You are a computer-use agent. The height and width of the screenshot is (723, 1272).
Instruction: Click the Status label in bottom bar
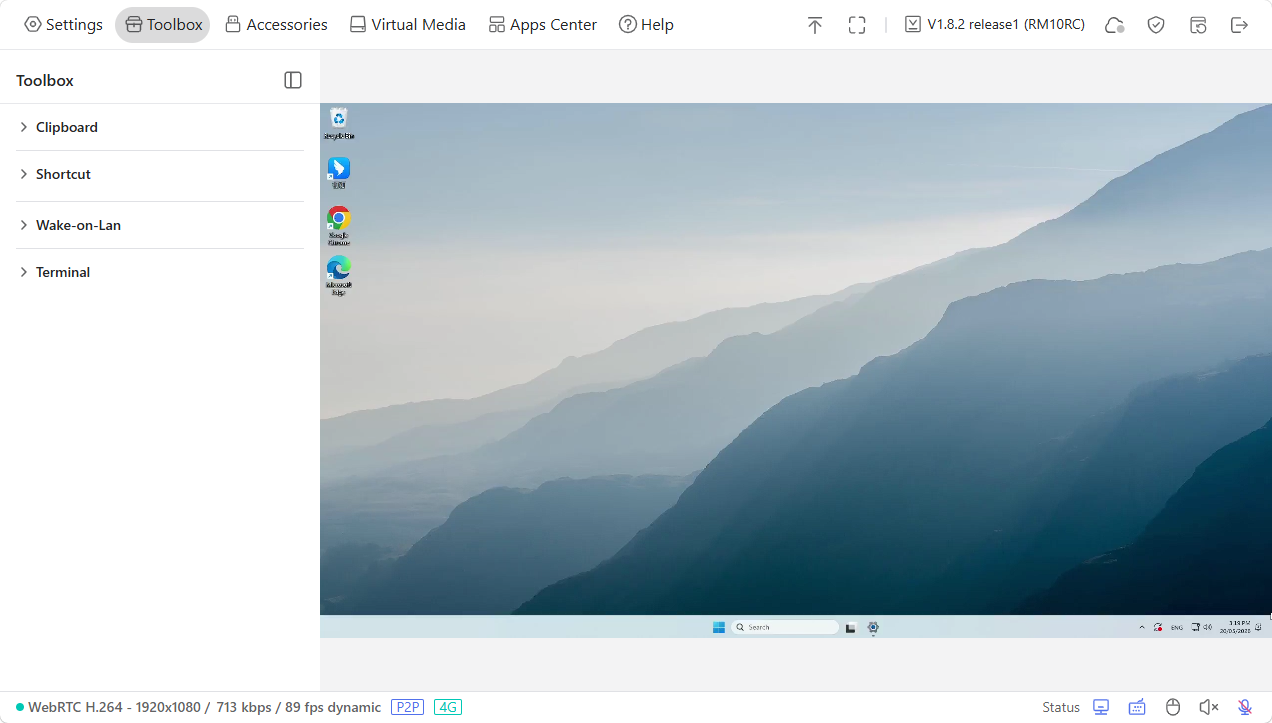click(x=1061, y=707)
